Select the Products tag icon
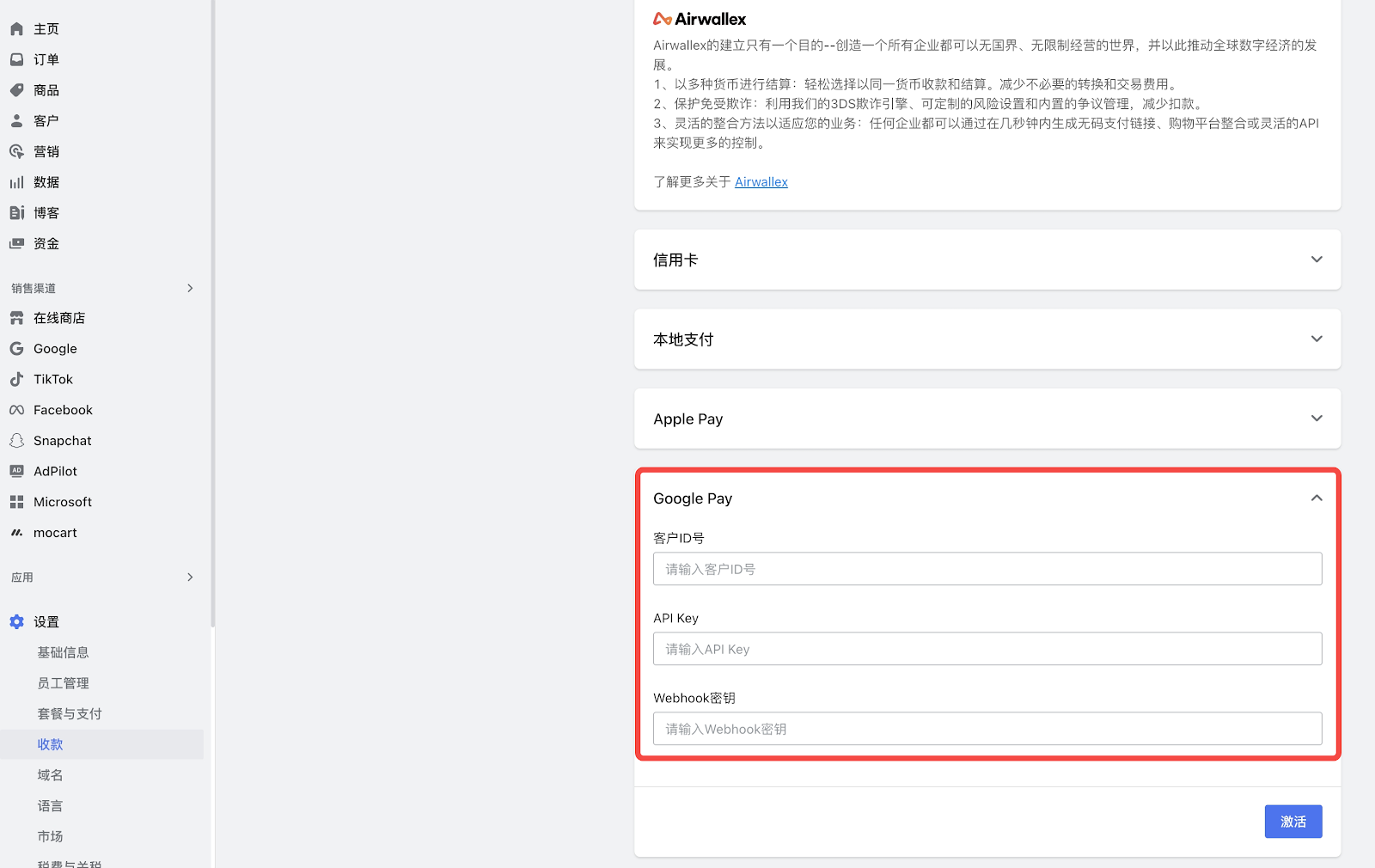The height and width of the screenshot is (868, 1375). [x=16, y=90]
